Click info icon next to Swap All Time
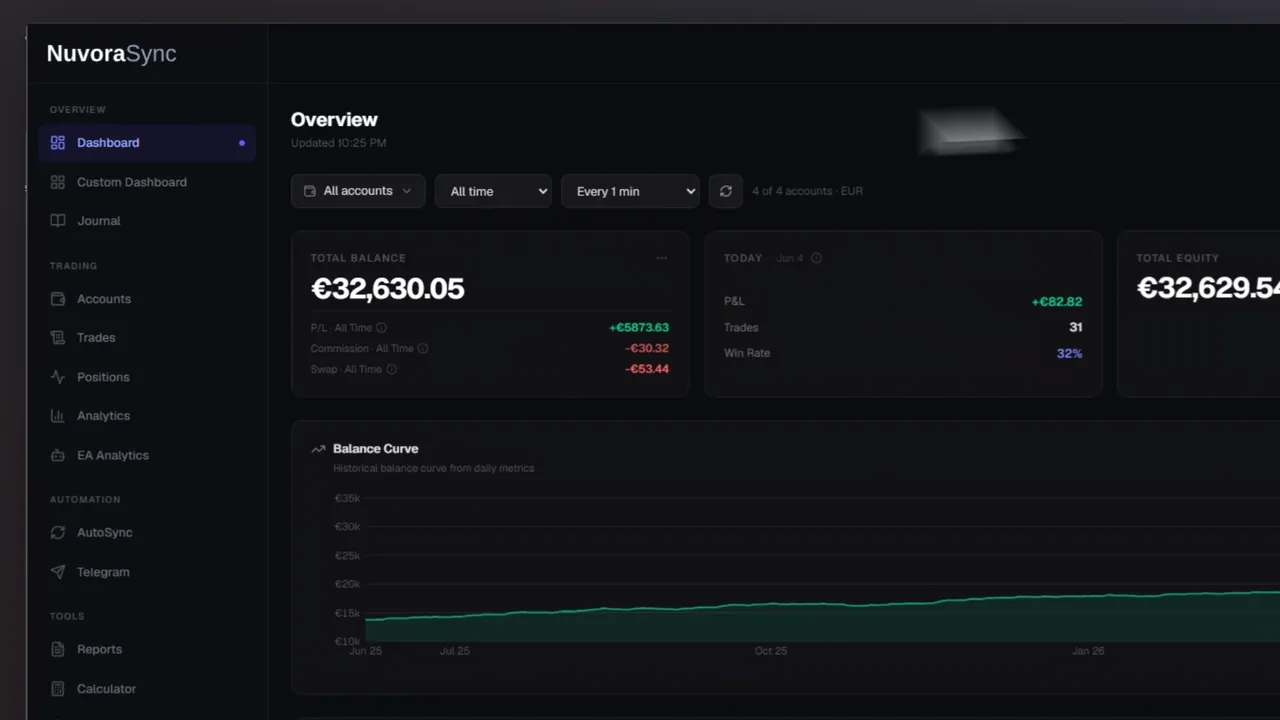1280x720 pixels. (391, 369)
